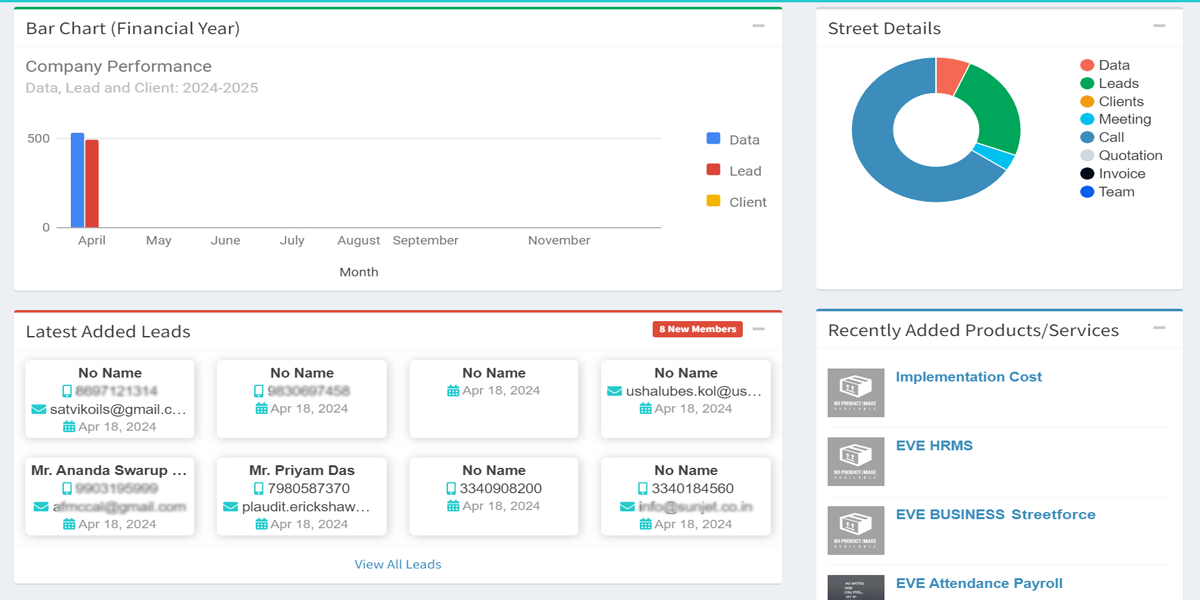Toggle the Lead series in bar chart legend
Screen dimensions: 1200x600
click(714, 171)
